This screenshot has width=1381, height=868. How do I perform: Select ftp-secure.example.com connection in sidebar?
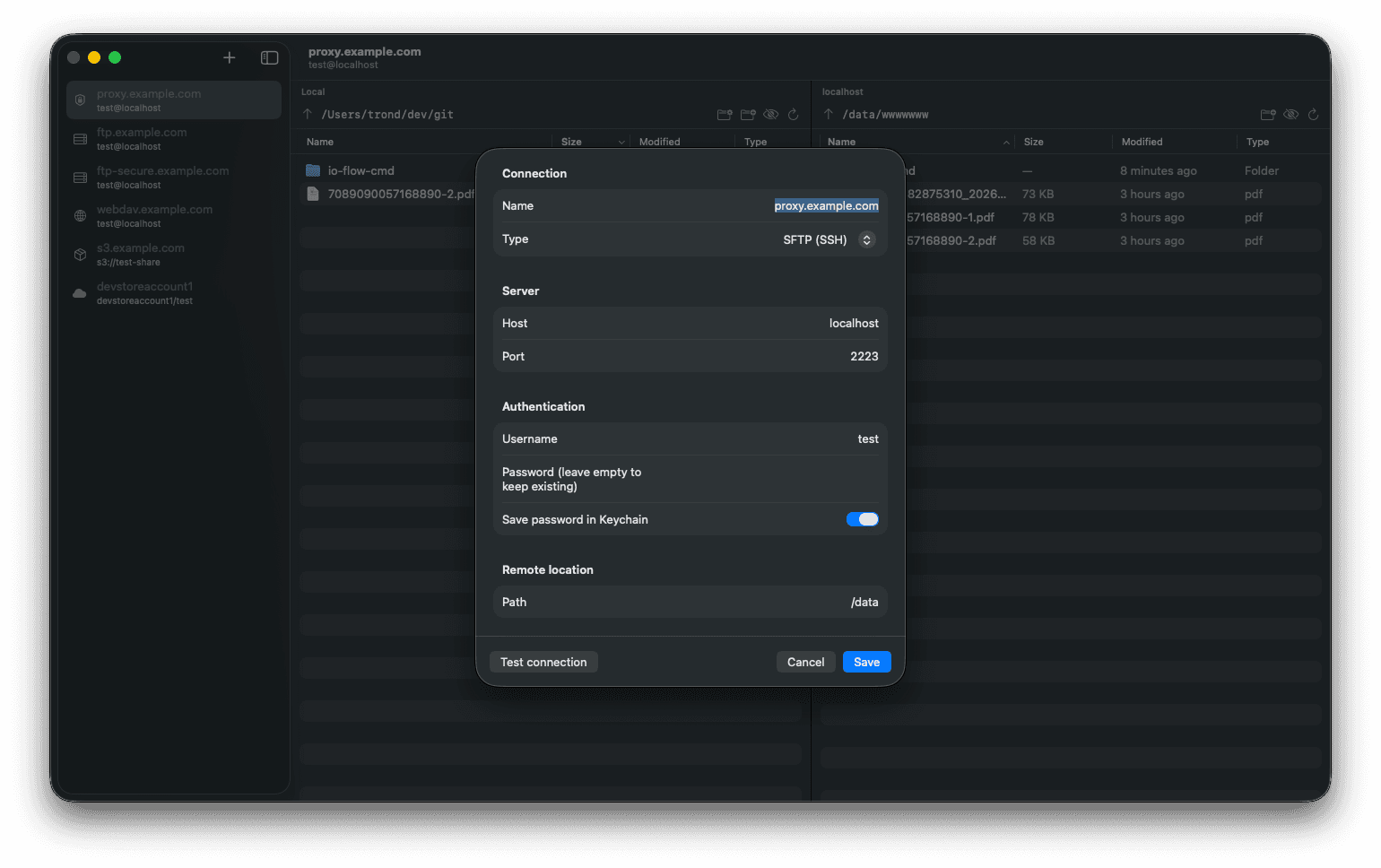(174, 178)
